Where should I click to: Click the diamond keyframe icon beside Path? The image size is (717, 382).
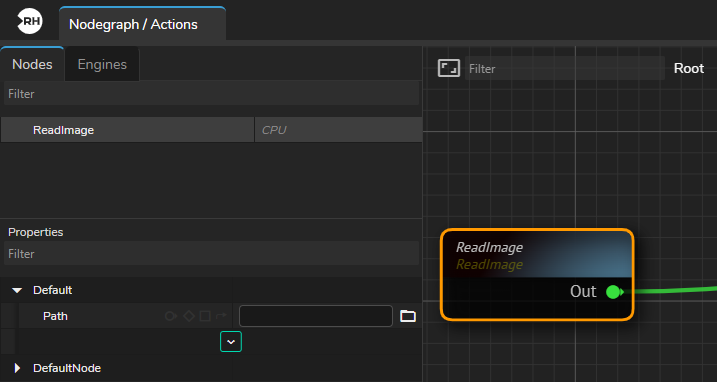click(189, 316)
